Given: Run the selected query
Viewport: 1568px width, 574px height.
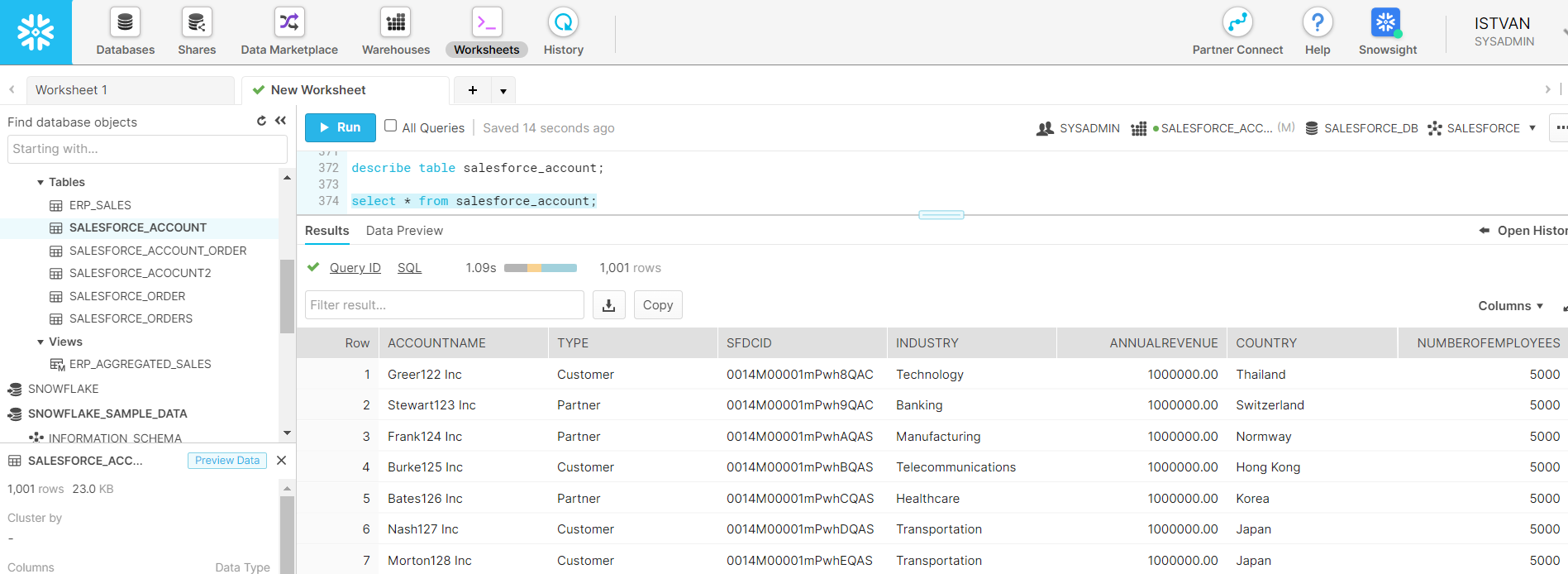Looking at the screenshot, I should 341,127.
